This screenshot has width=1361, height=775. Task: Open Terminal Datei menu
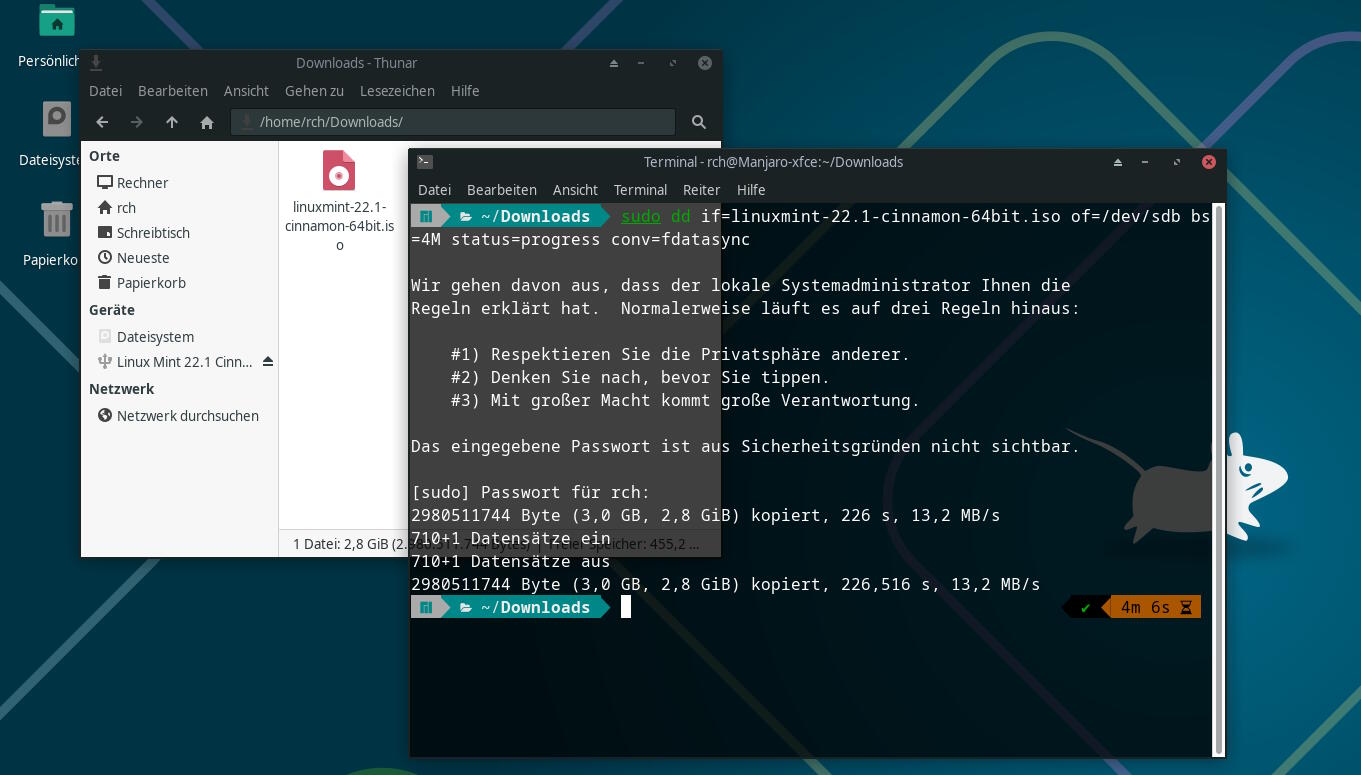point(434,189)
